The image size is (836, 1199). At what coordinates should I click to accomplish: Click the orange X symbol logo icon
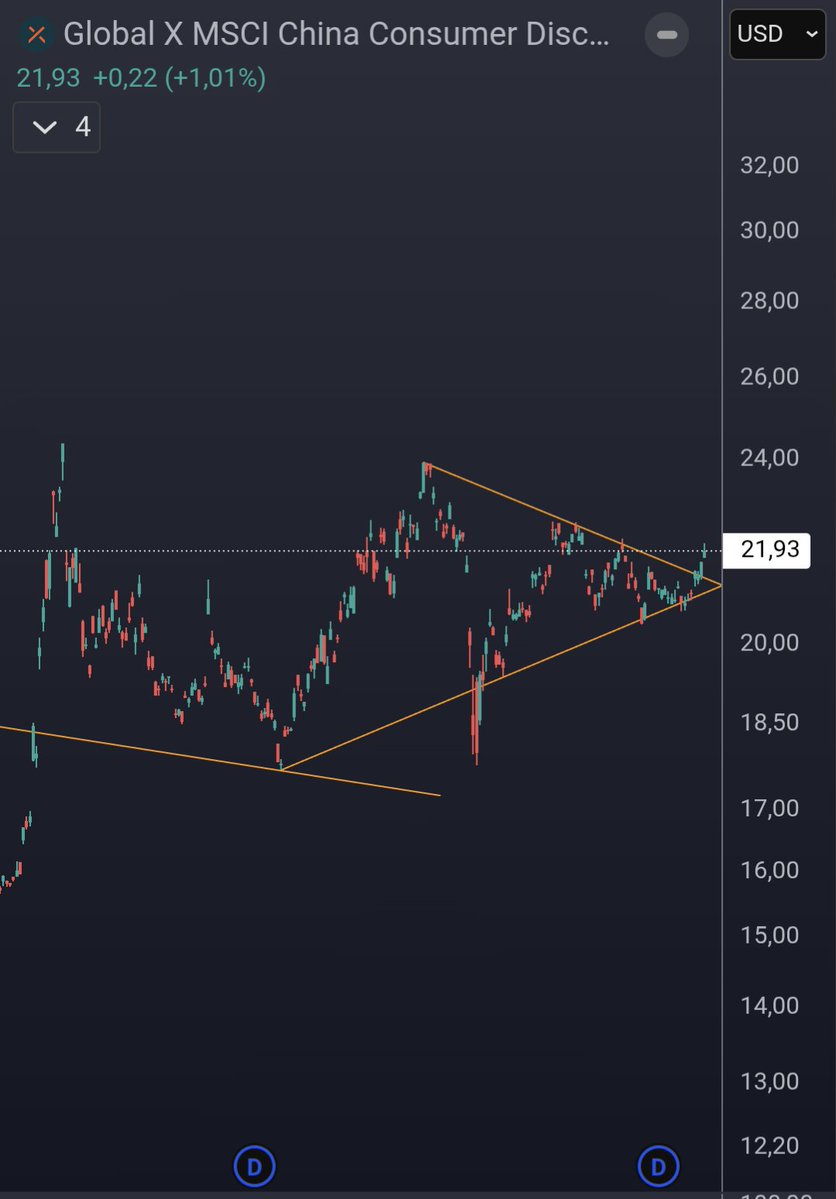click(x=36, y=34)
